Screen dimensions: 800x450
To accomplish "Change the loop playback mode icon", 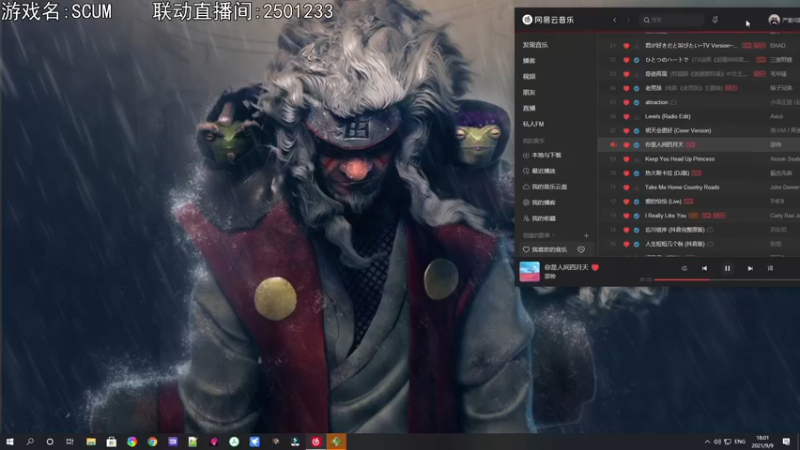I will pyautogui.click(x=684, y=268).
